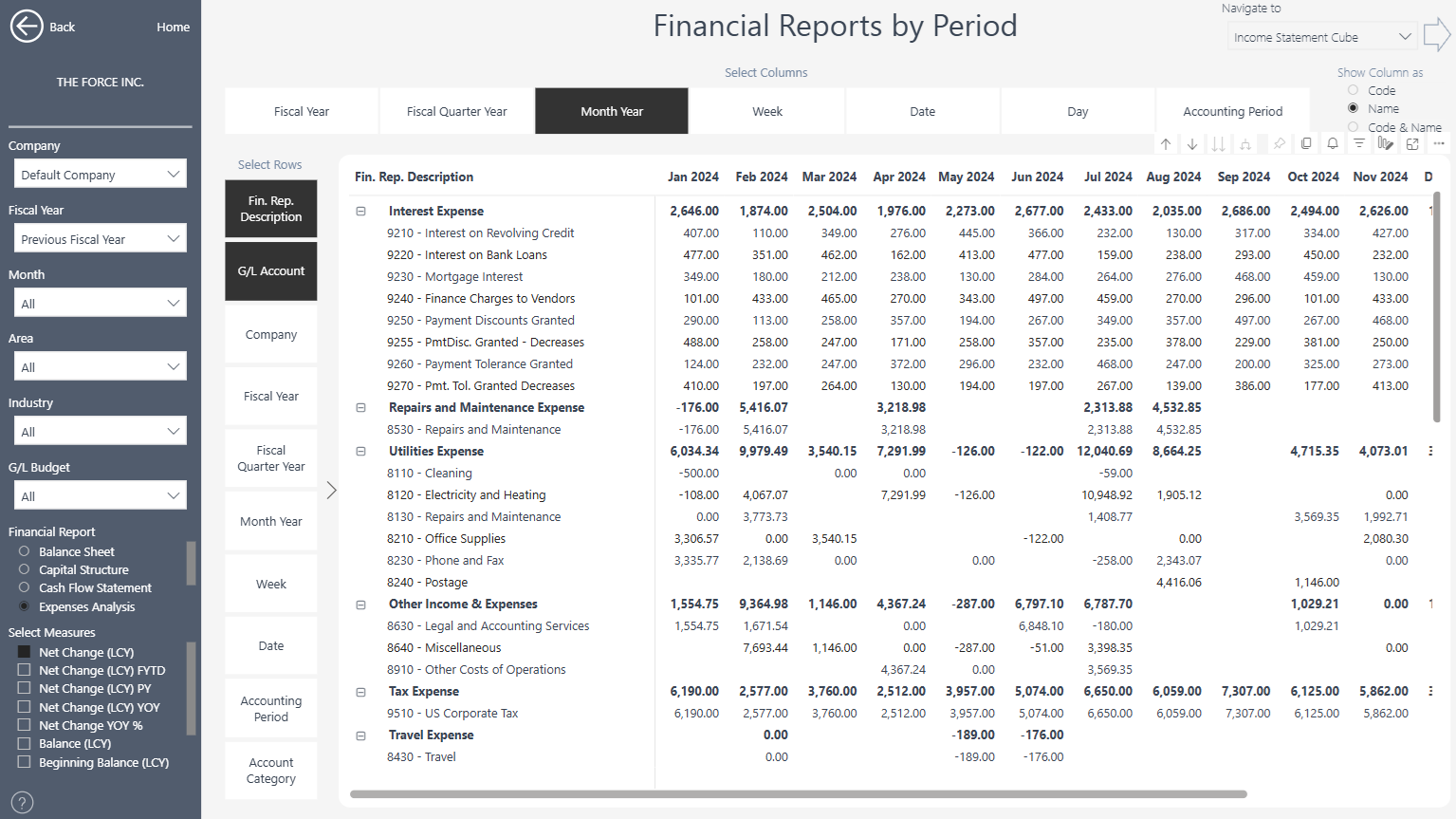Collapse the Tax Expense group

click(360, 691)
